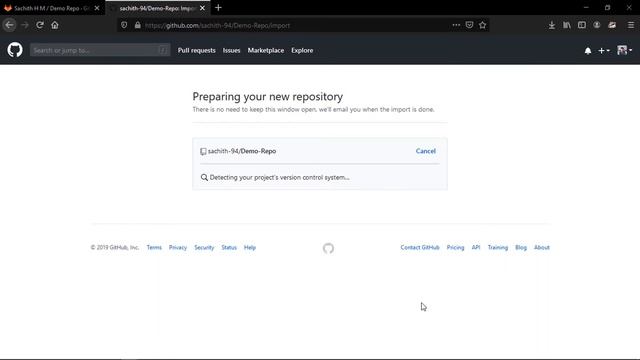Click the browser forward arrow

click(x=25, y=25)
